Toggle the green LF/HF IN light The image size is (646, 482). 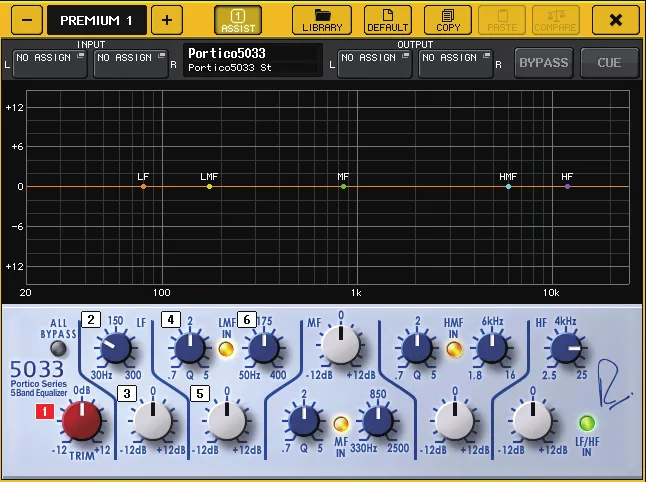pos(587,423)
